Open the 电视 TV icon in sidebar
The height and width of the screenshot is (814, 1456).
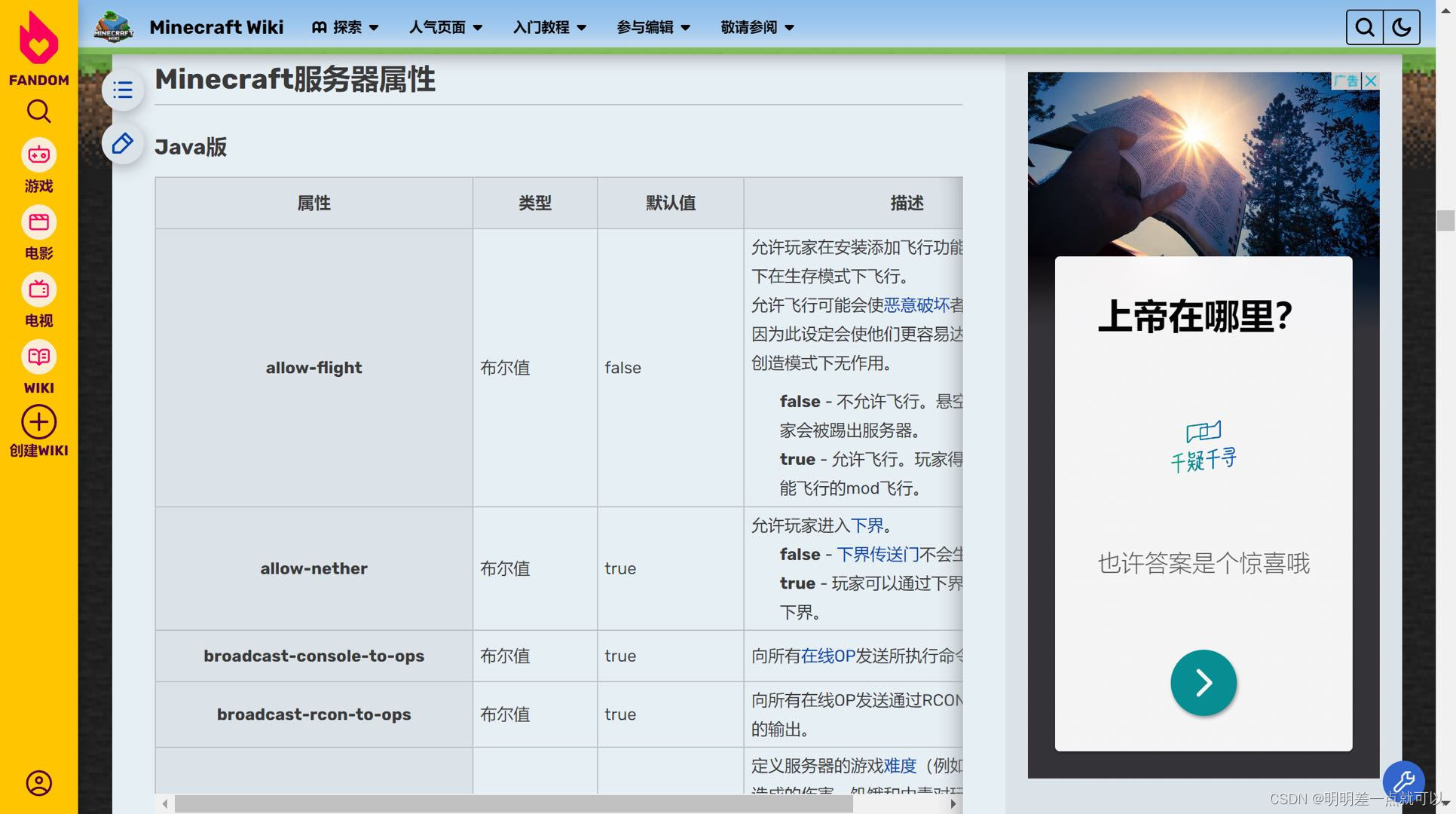tap(38, 289)
